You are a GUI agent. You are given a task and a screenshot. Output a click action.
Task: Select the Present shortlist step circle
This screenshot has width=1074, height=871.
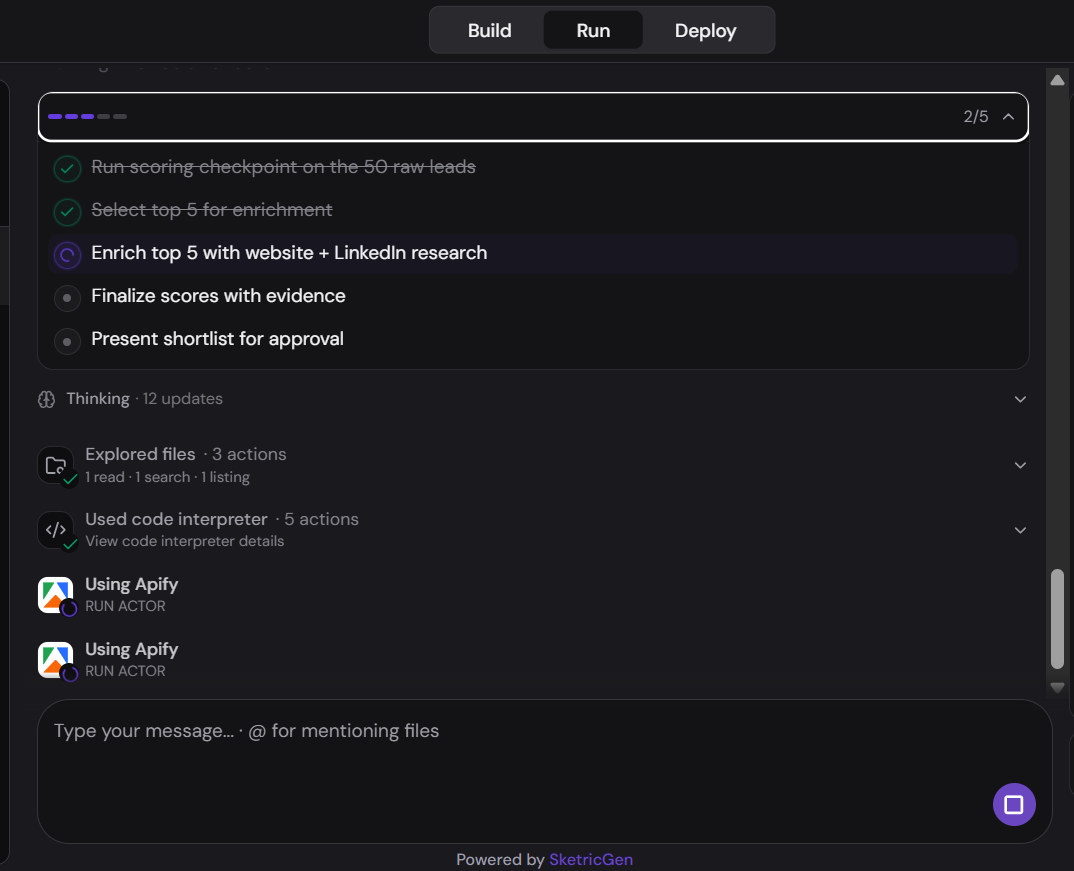(67, 341)
